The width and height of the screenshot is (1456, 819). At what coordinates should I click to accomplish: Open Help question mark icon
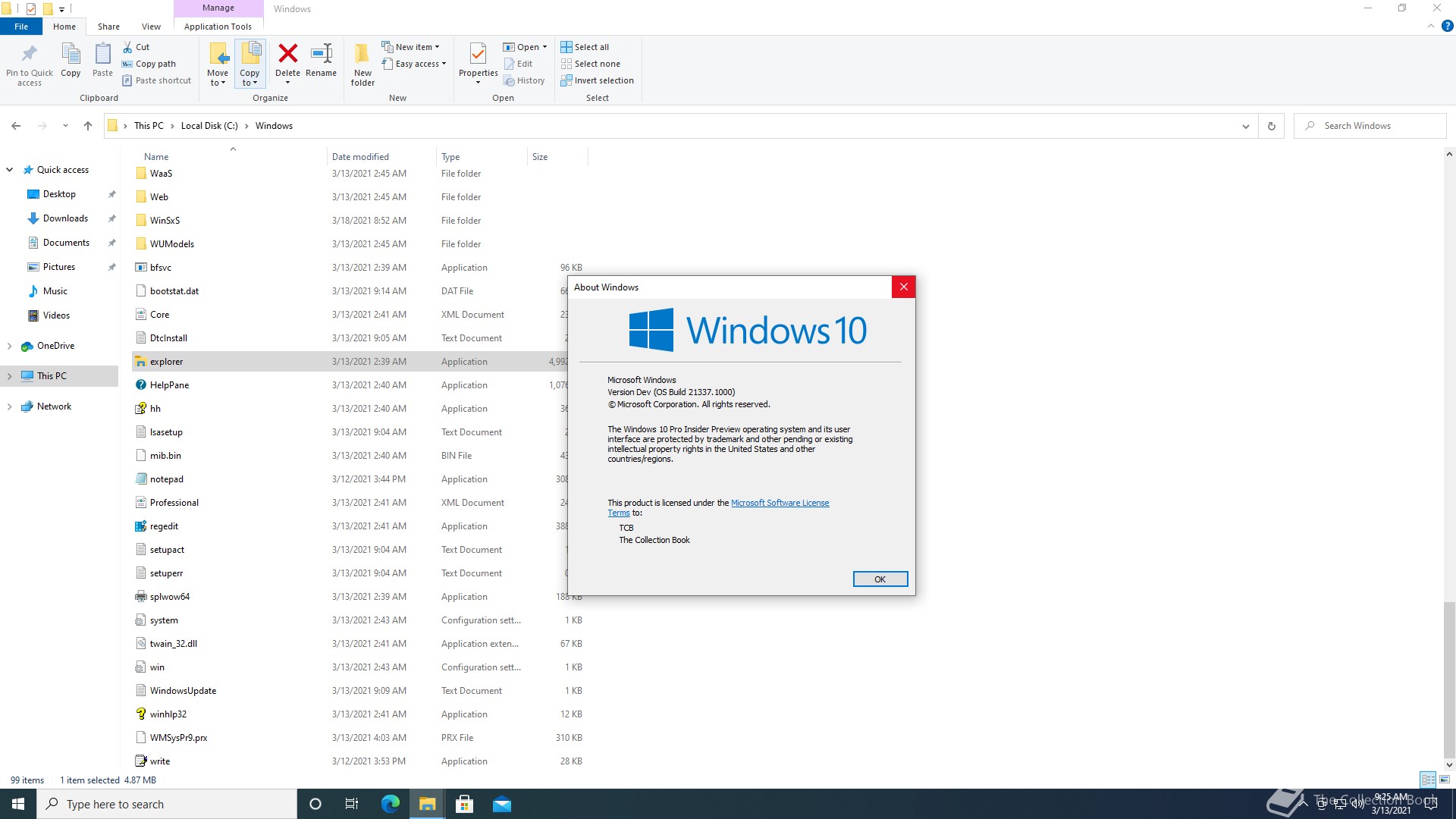1447,26
